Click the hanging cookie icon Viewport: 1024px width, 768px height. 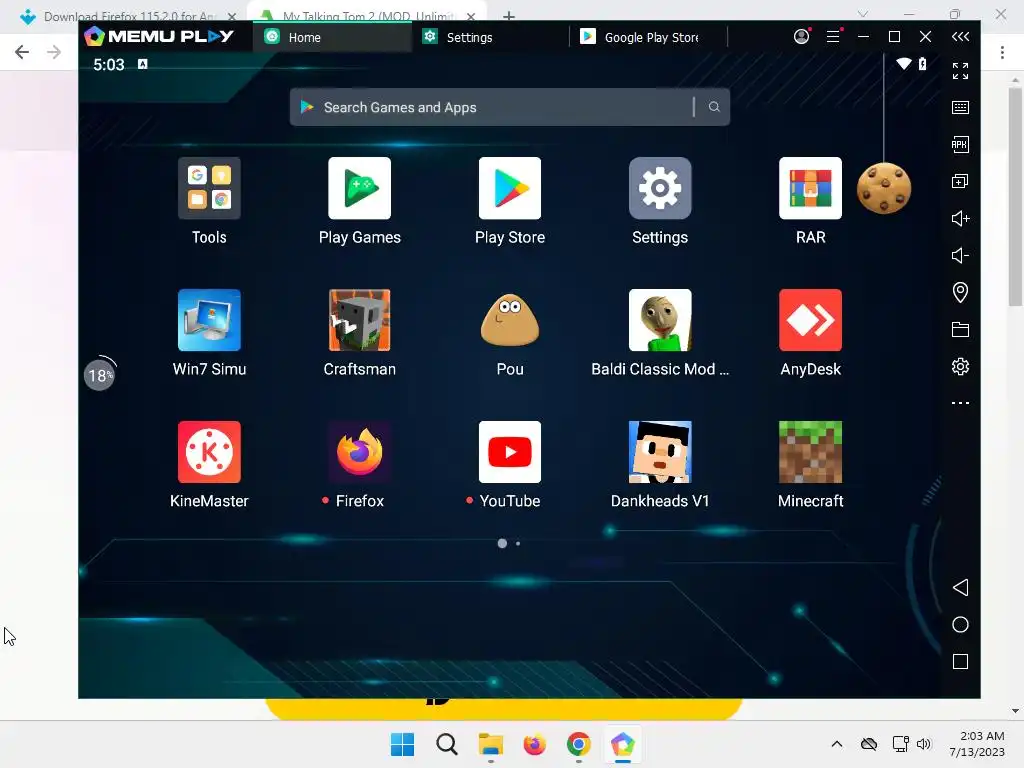[x=884, y=188]
